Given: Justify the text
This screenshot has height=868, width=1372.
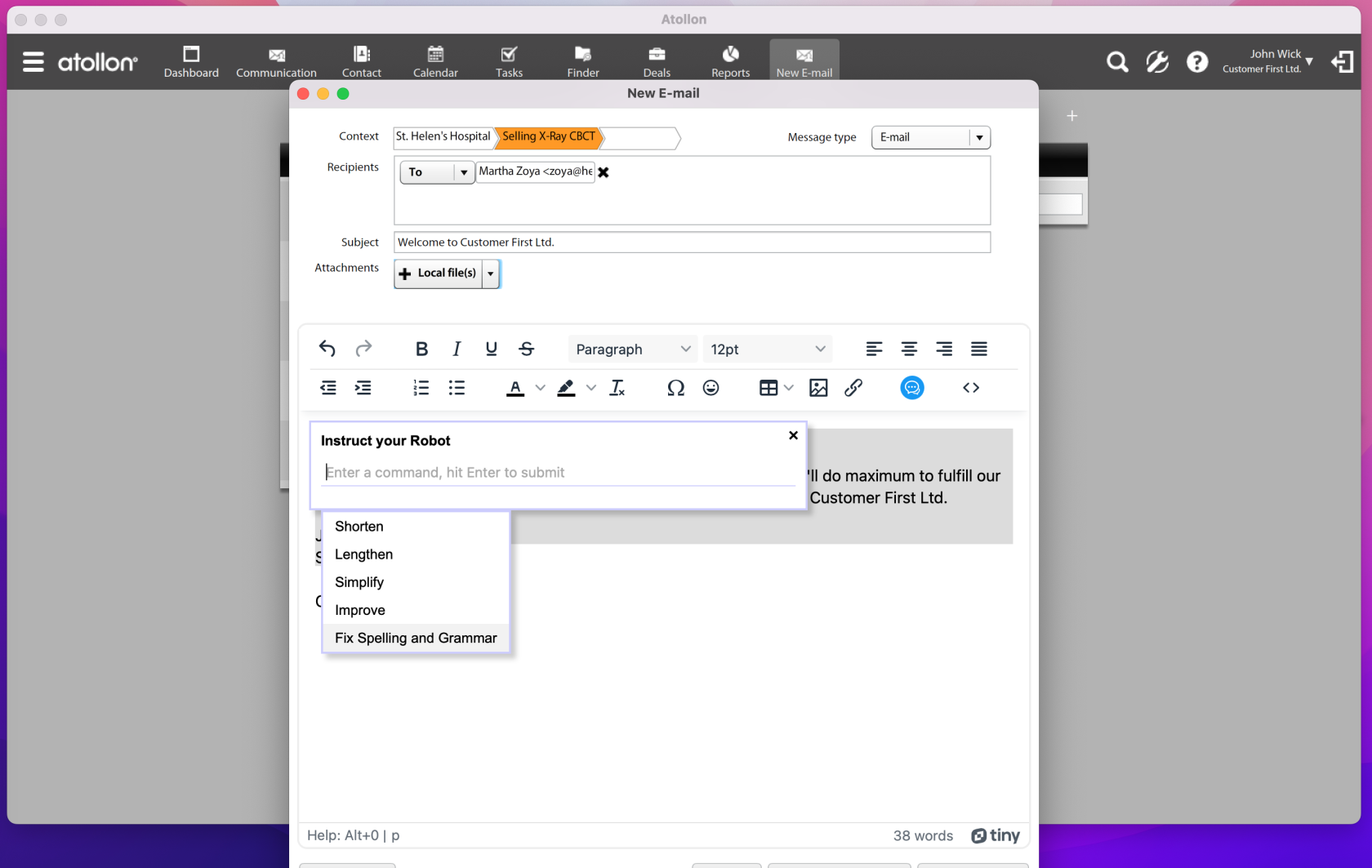Looking at the screenshot, I should point(979,349).
